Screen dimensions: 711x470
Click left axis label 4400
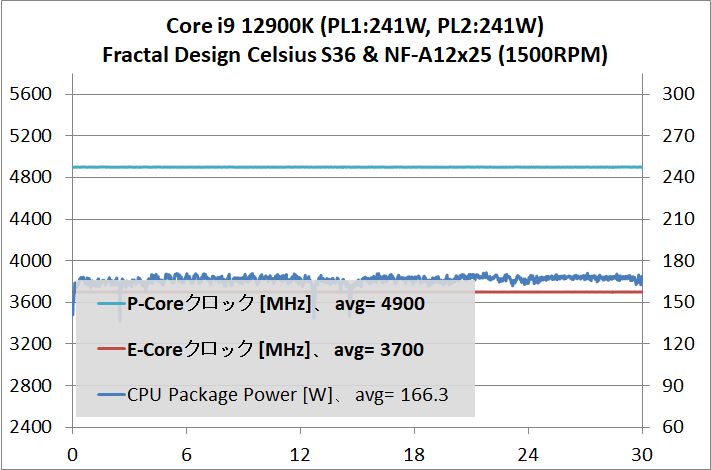(x=31, y=219)
